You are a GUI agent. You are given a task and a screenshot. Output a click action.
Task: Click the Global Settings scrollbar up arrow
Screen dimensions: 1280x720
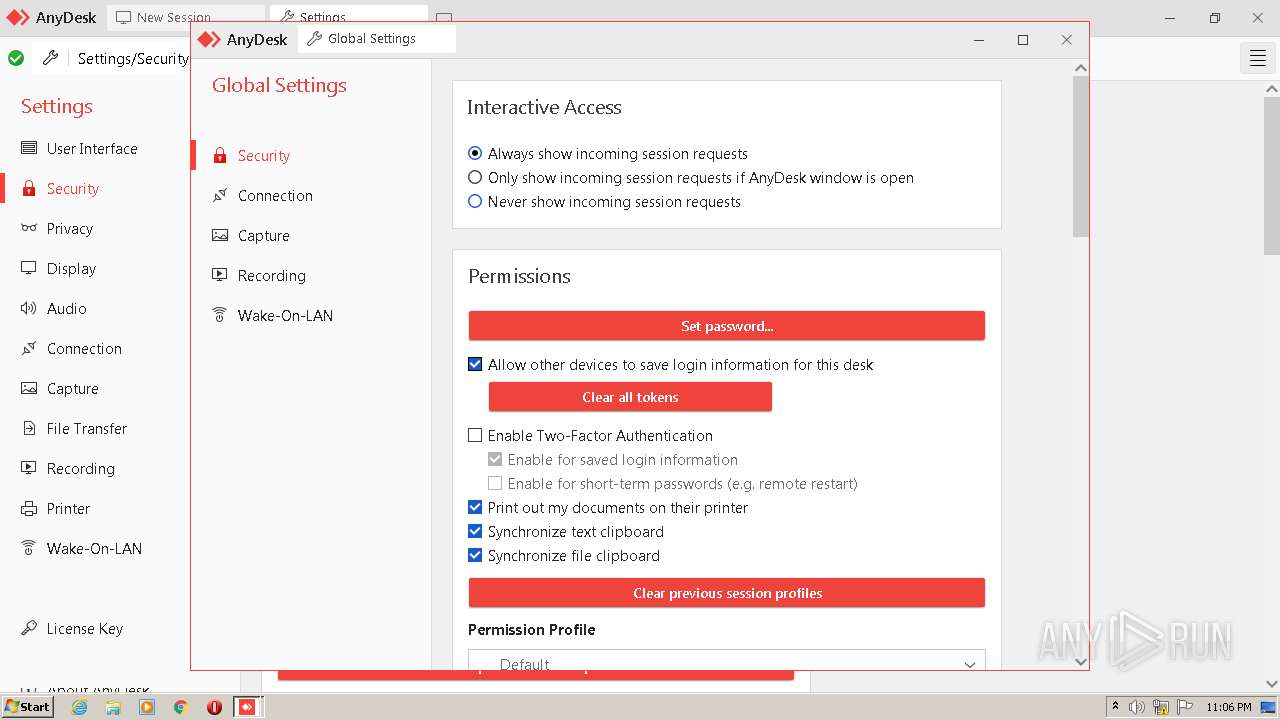pyautogui.click(x=1080, y=68)
